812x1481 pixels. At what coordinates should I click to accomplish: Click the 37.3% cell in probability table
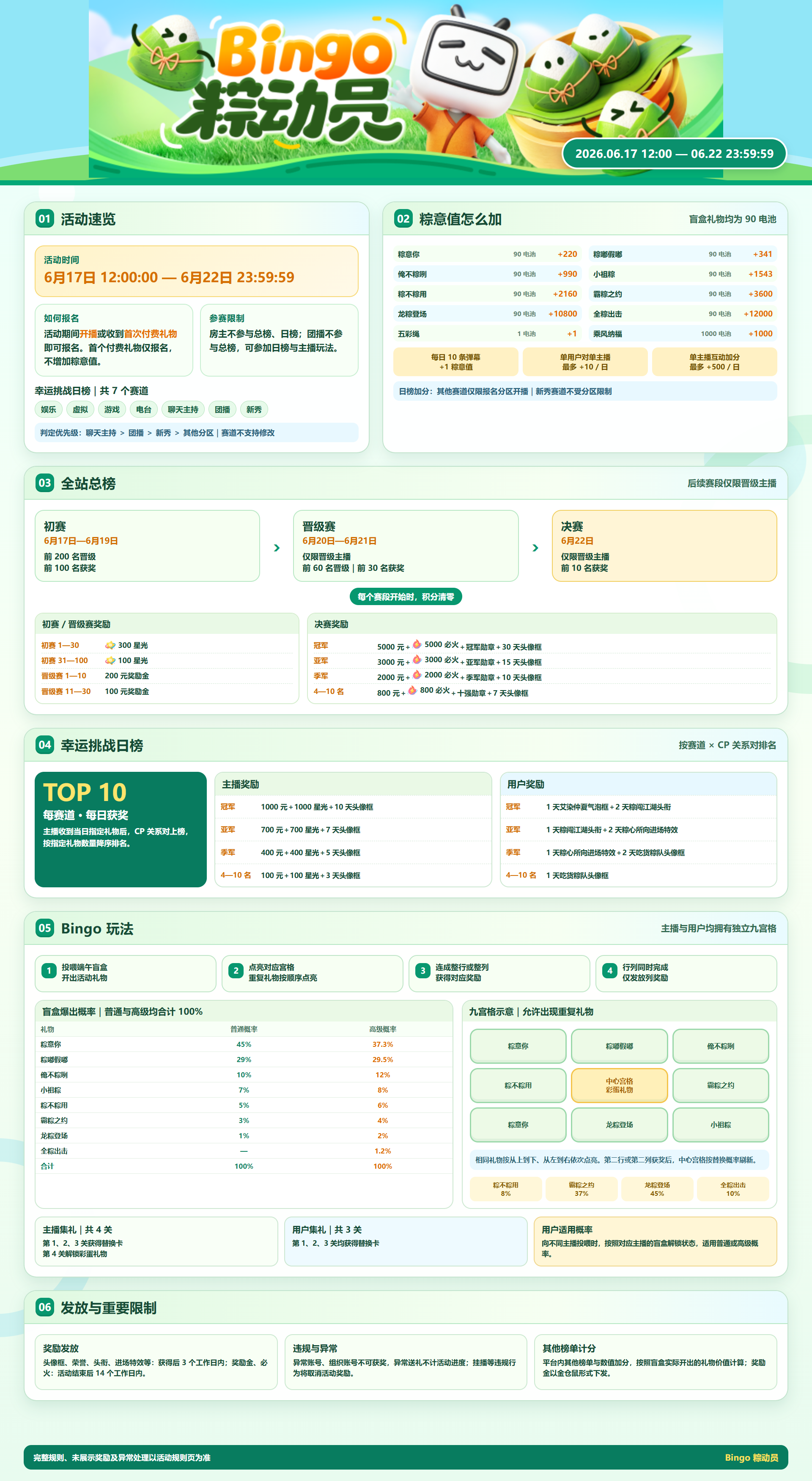coord(383,1044)
